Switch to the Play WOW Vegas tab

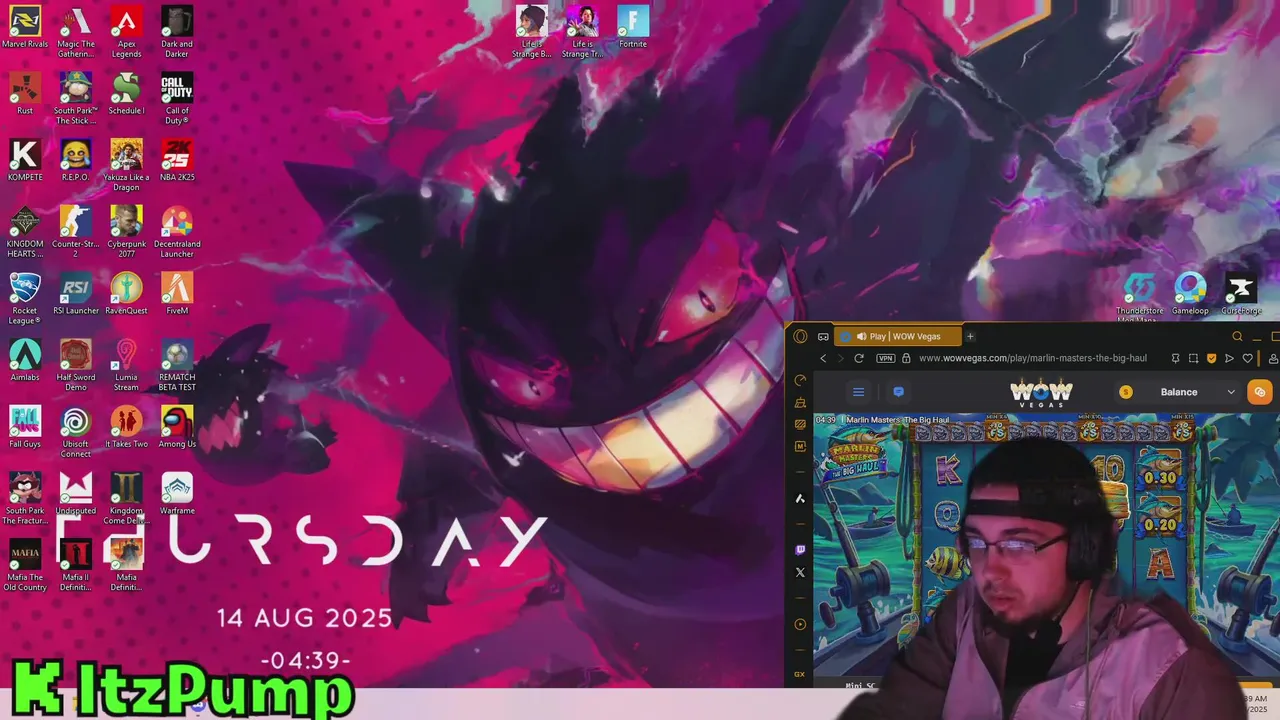coord(899,336)
